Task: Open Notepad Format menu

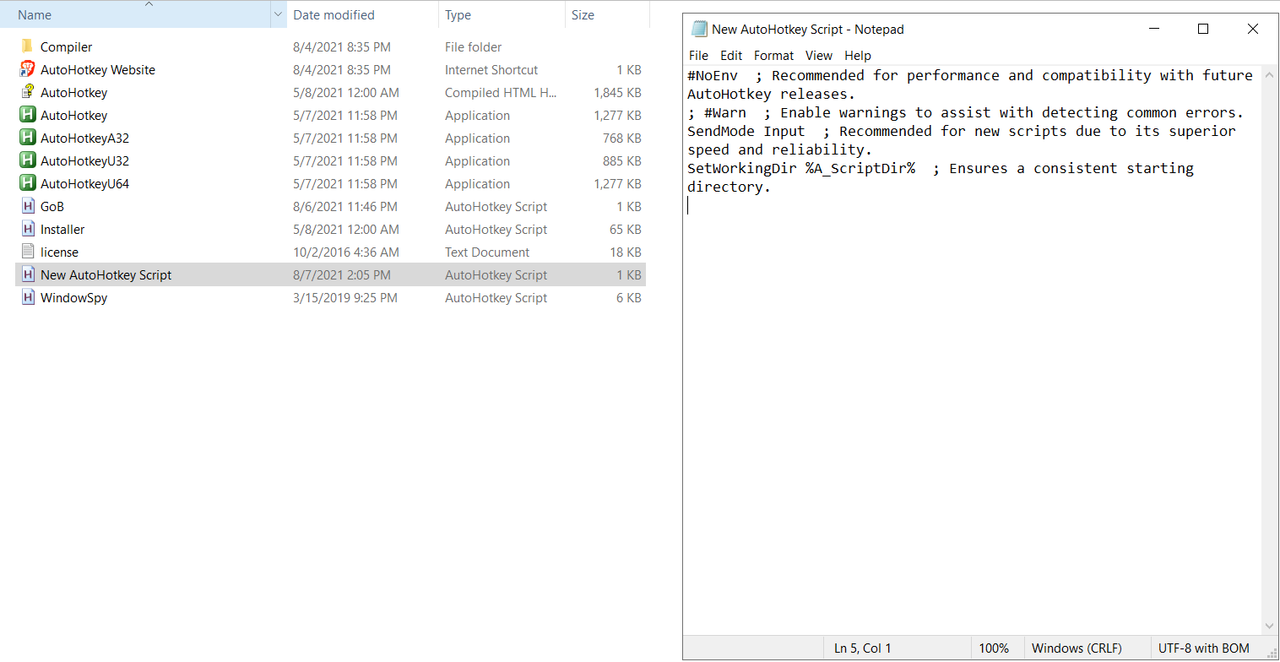Action: (x=774, y=56)
